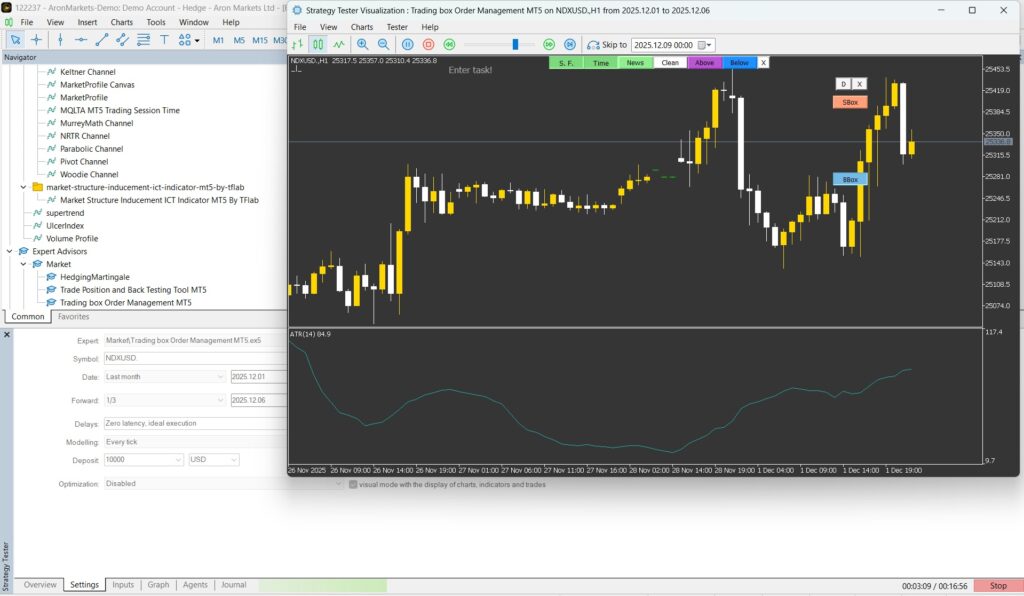Select the text tool in toolbar
This screenshot has height=596, width=1024.
[164, 40]
